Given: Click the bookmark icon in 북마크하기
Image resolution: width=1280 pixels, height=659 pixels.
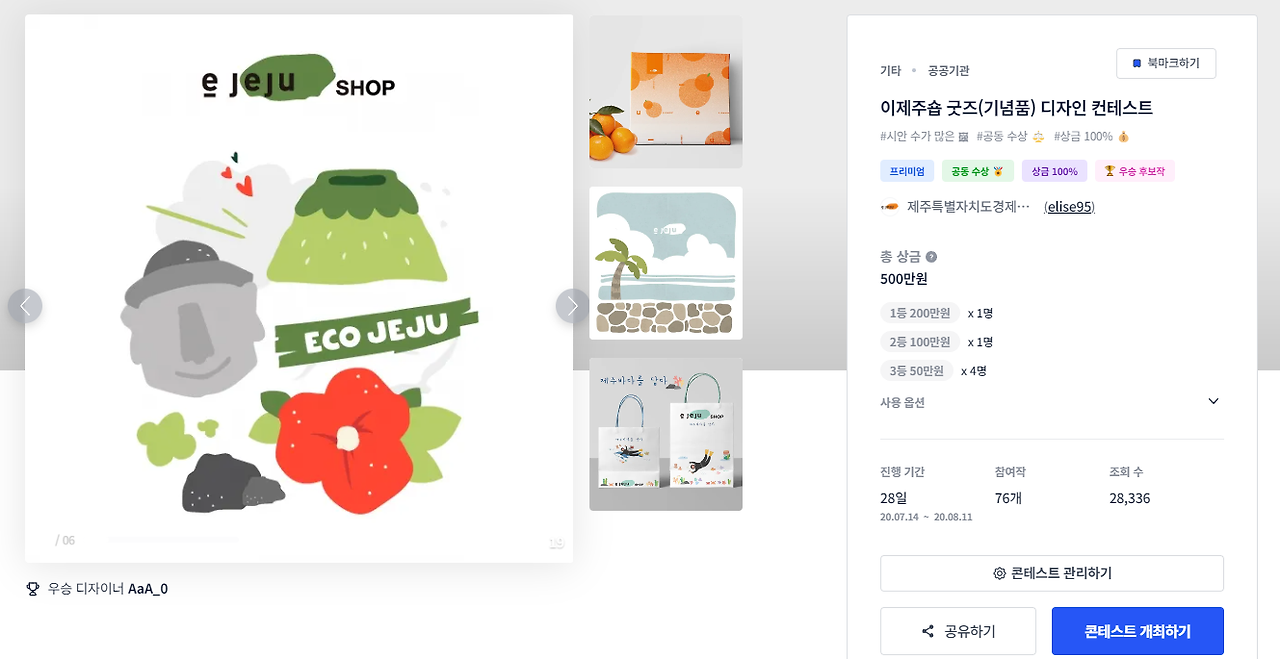Looking at the screenshot, I should tap(1137, 63).
